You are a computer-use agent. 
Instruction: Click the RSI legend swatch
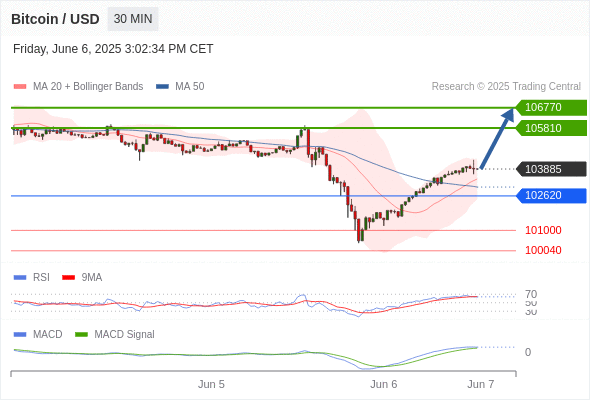(x=20, y=278)
